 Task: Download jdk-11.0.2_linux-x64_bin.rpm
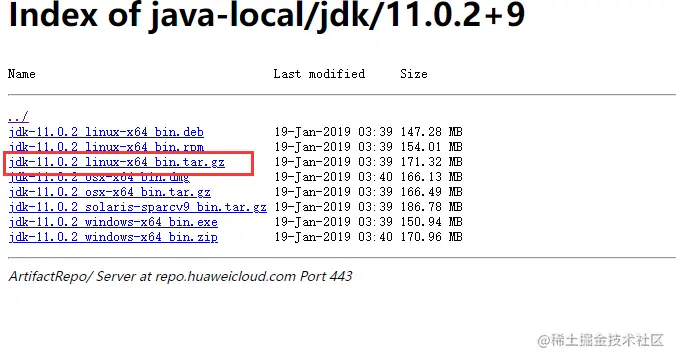[x=106, y=147]
